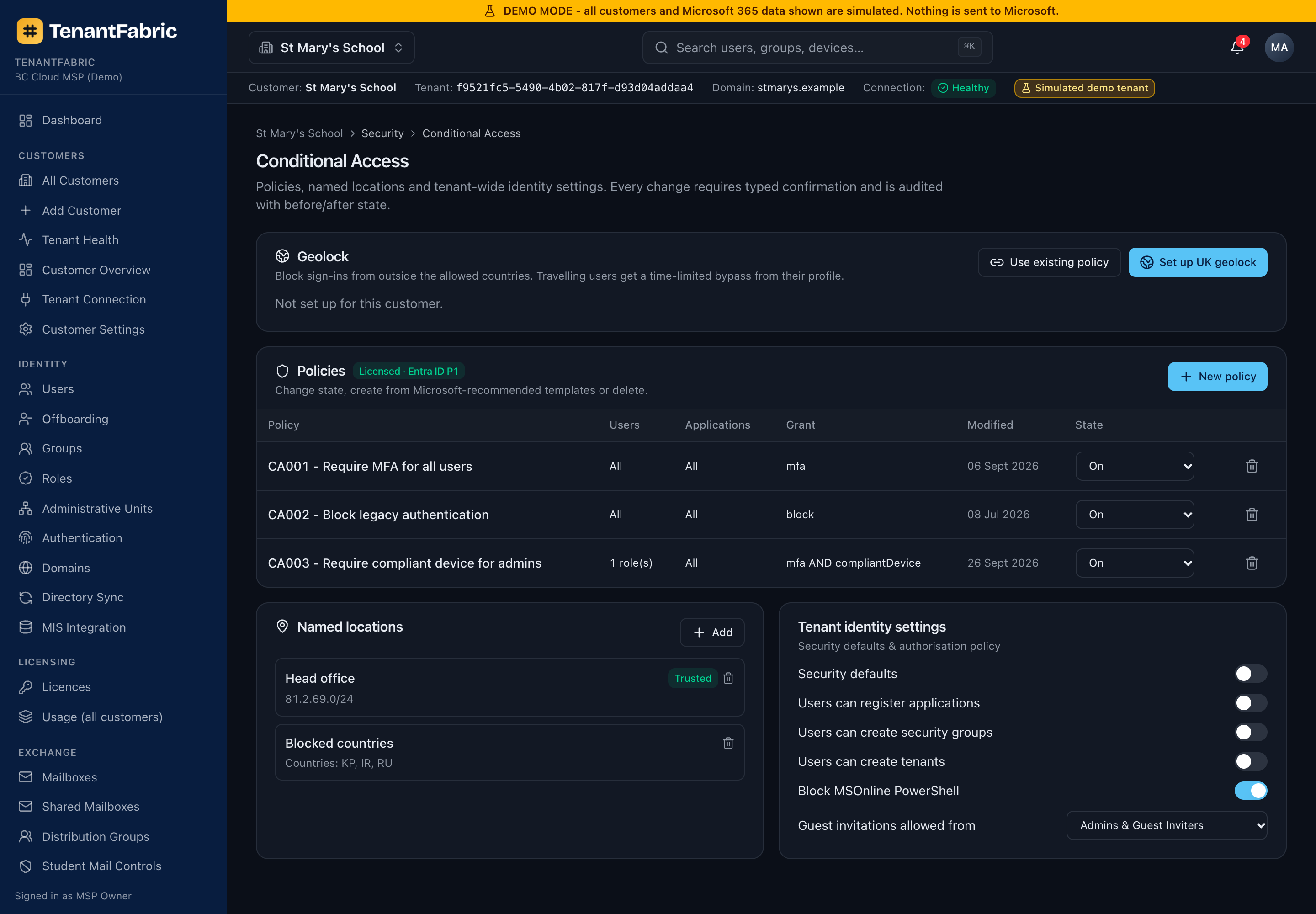Screen dimensions: 1316x914
Task: Open Guest invitations allowed from dropdown
Action: tap(1167, 825)
